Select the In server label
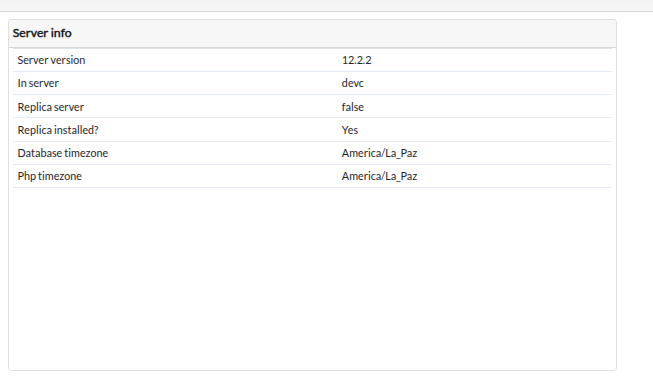 pos(38,83)
